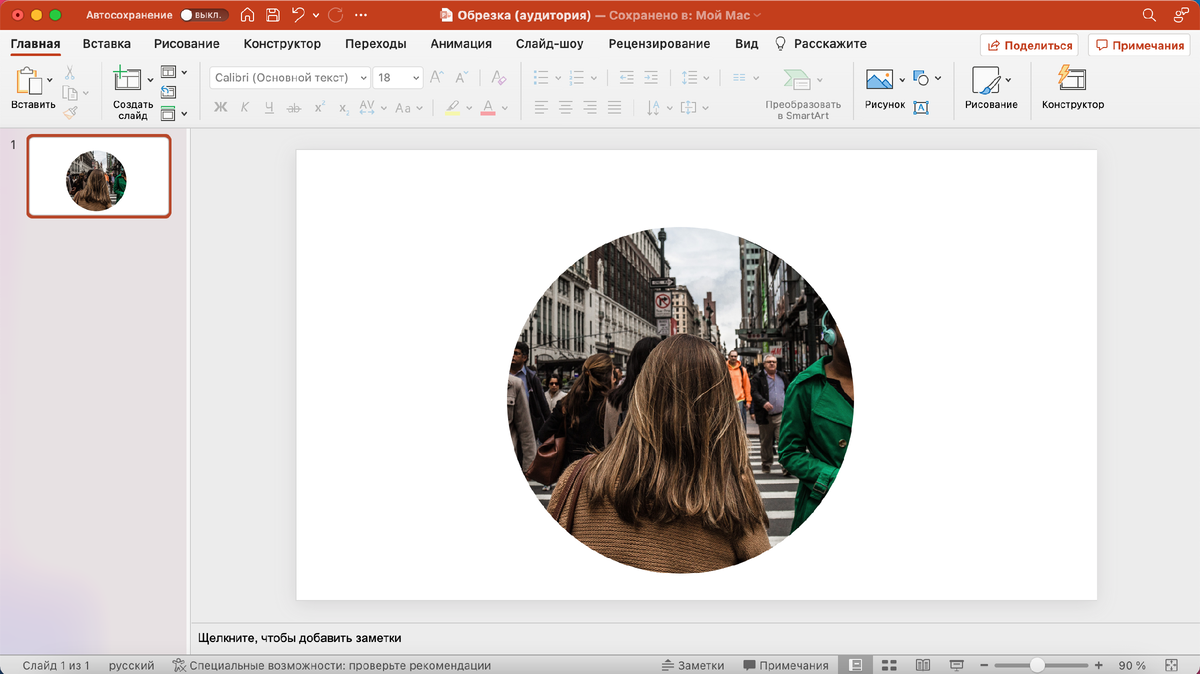Open the shapes dropdown arrow
This screenshot has height=674, width=1200.
[x=938, y=79]
